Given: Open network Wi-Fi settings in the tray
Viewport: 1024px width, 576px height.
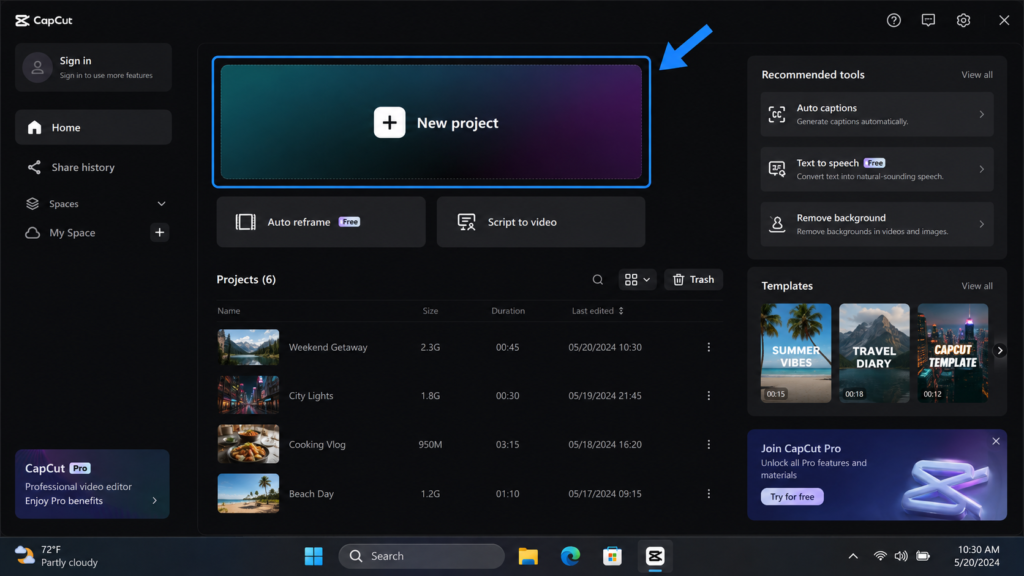Looking at the screenshot, I should point(880,556).
